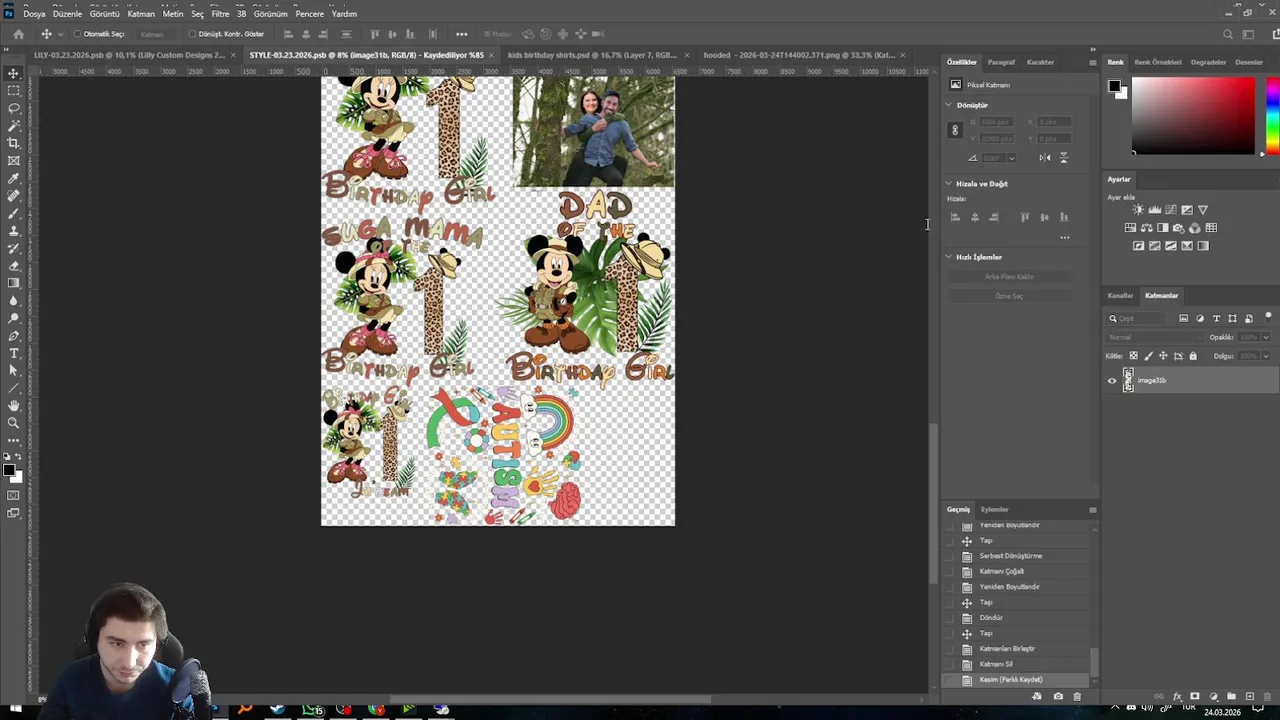Collapse the Hizala ve Dağıt section

(949, 184)
